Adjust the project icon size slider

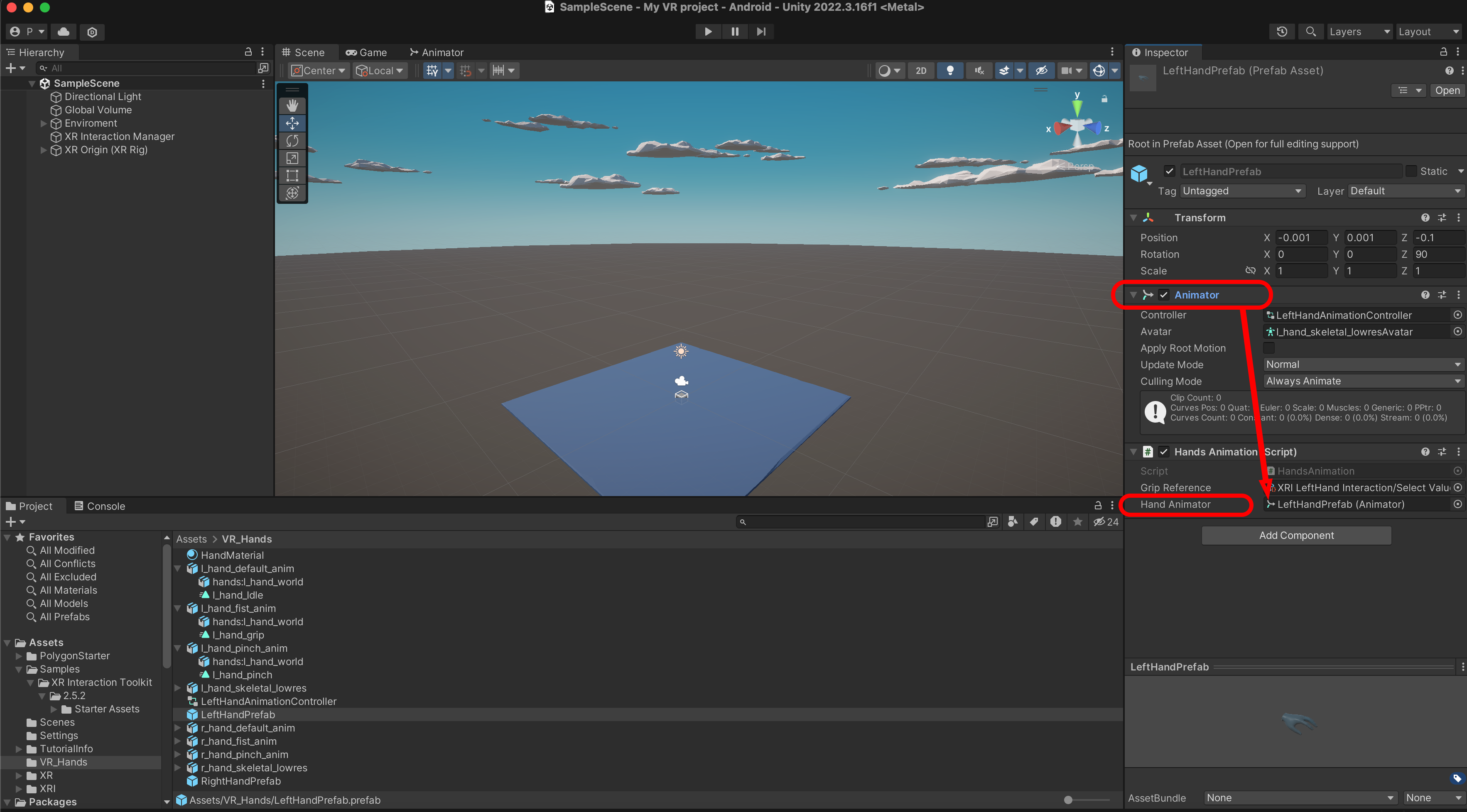[1068, 800]
